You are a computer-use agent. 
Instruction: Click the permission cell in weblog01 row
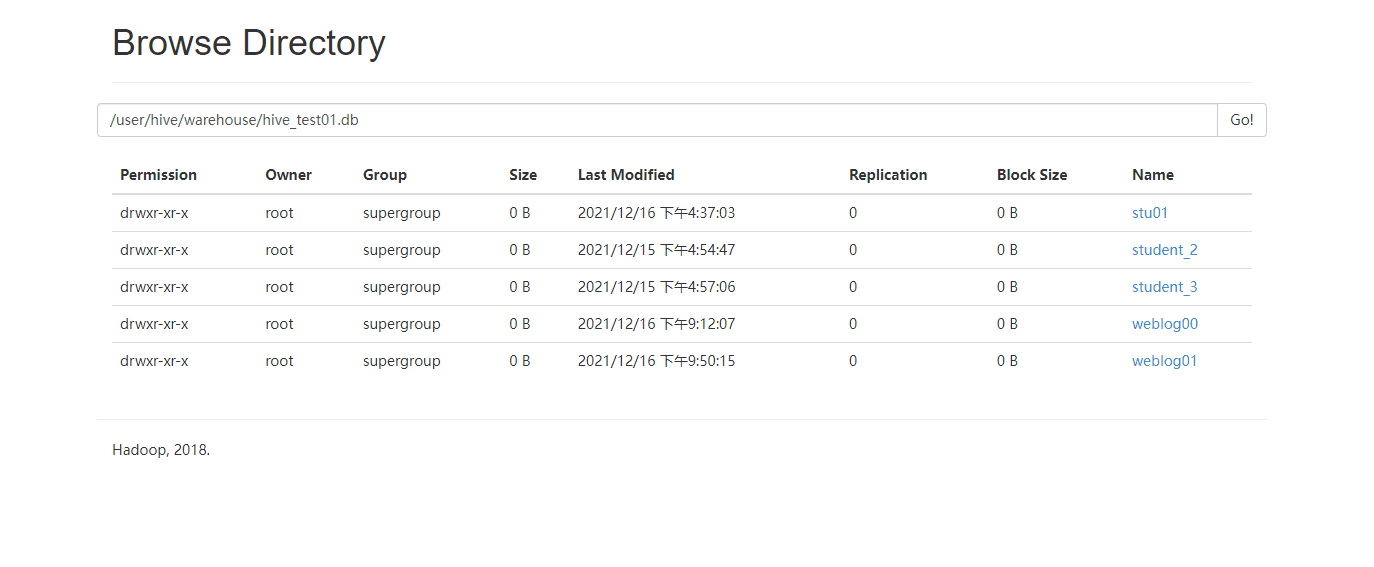pyautogui.click(x=154, y=361)
